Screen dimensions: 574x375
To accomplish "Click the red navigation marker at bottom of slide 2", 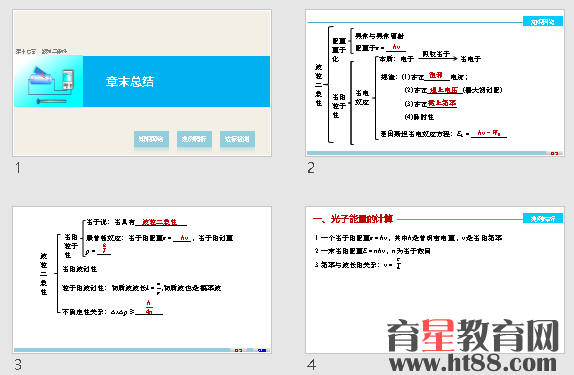I will [x=554, y=153].
